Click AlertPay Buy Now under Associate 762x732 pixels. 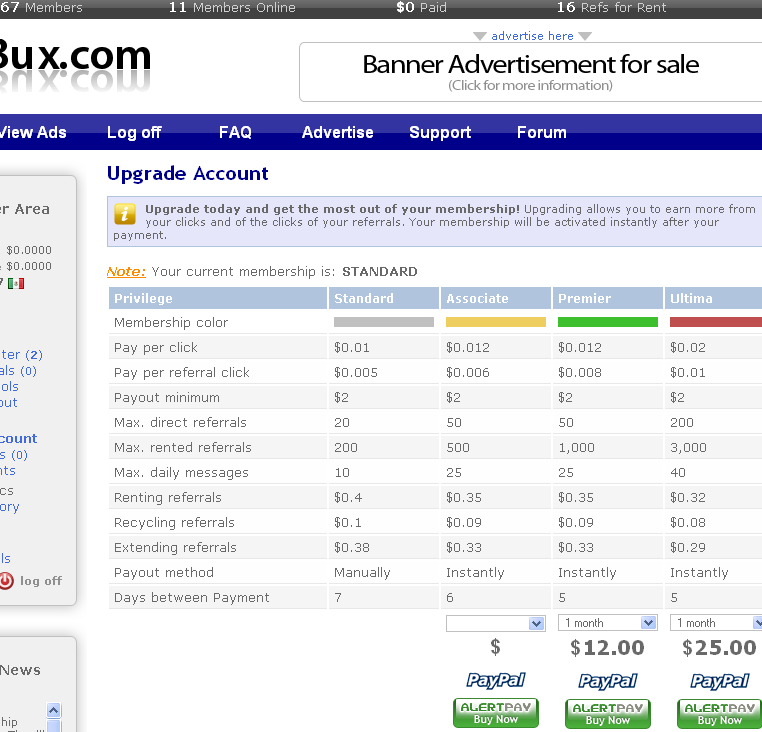(x=496, y=713)
